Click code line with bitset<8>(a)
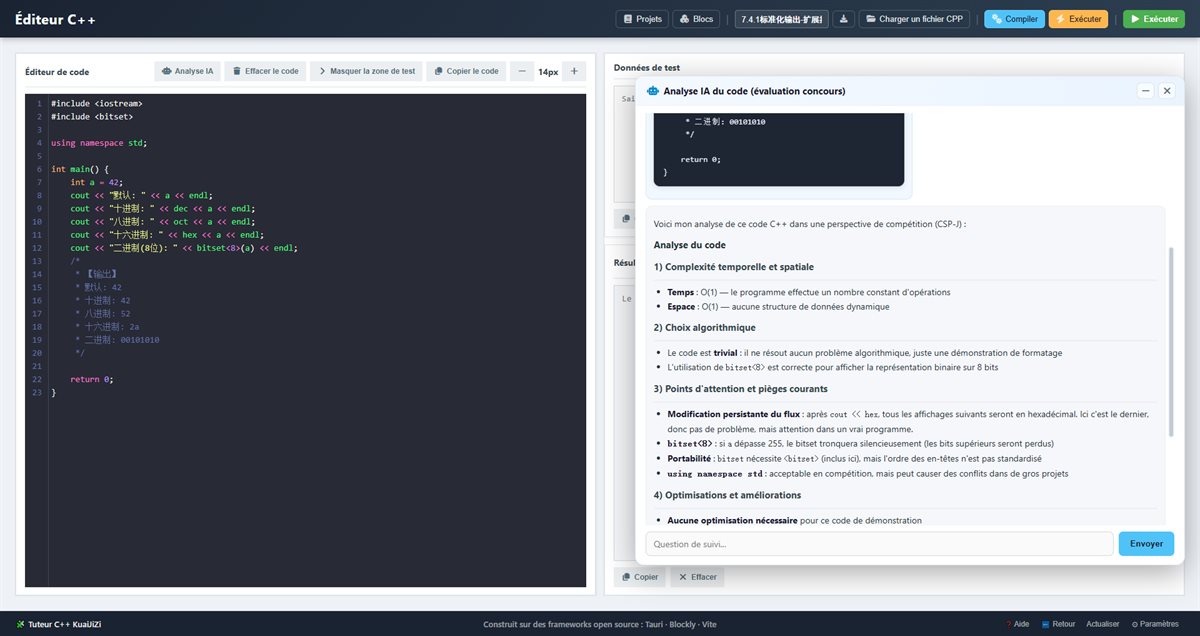This screenshot has height=636, width=1200. click(184, 247)
